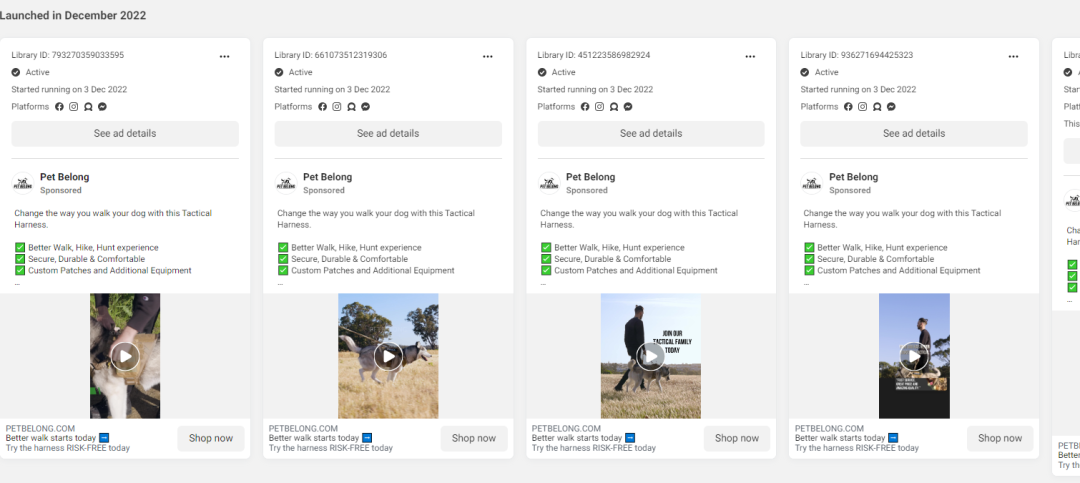Open three-dot menu for ad 661073512319306
1080x483 pixels.
pos(488,56)
